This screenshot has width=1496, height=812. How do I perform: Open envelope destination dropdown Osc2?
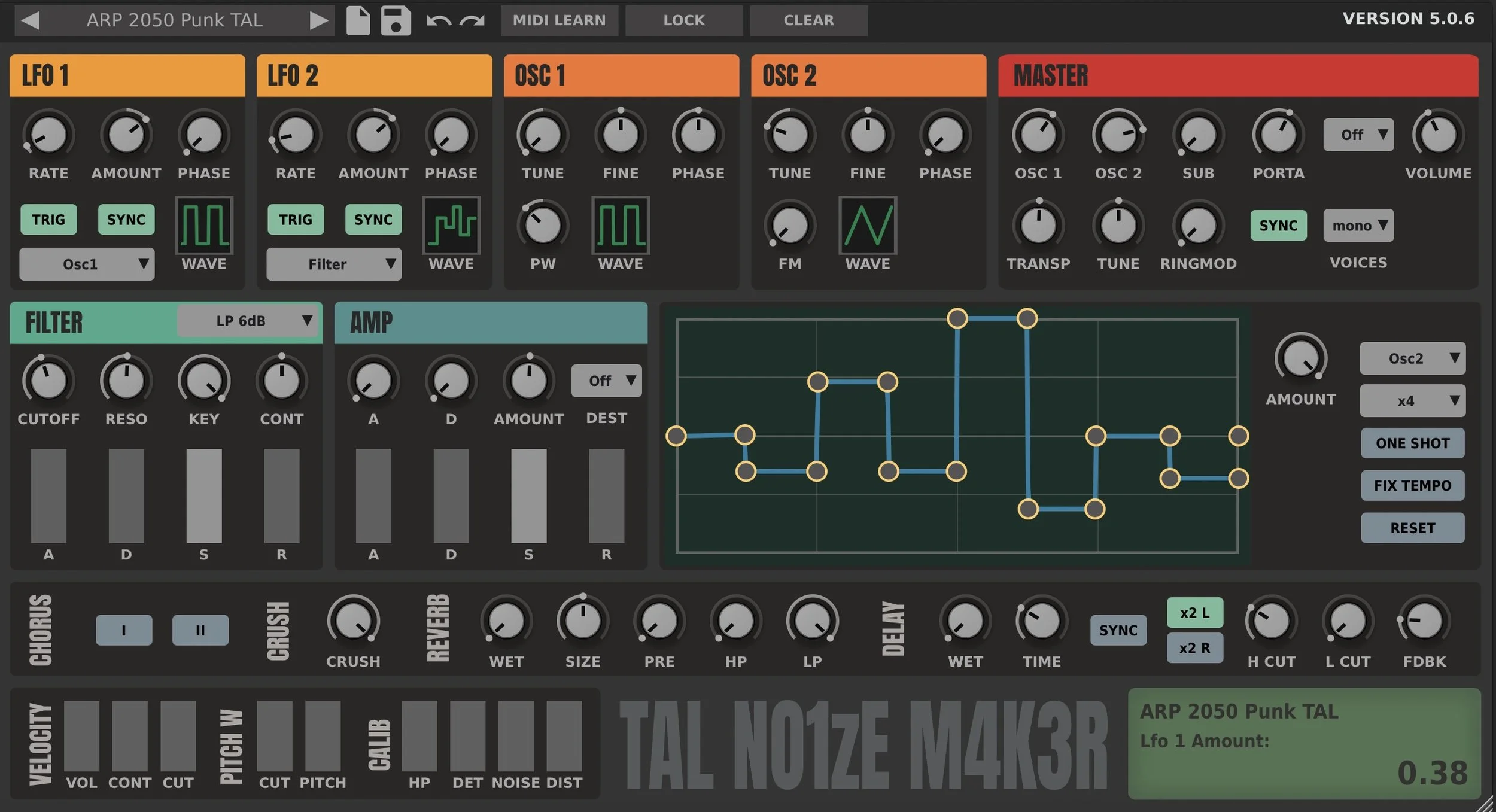pos(1413,358)
